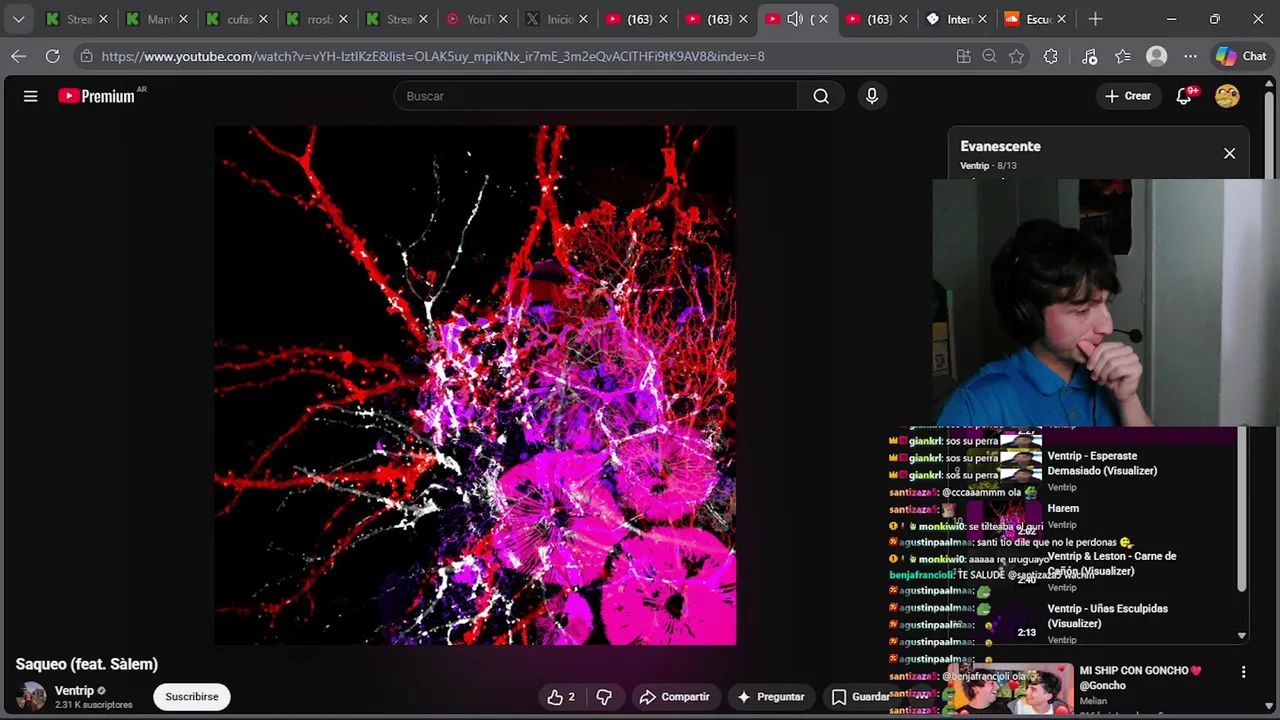
Task: Select the Saqueo (feat. Sàlem) title text
Action: 87,664
